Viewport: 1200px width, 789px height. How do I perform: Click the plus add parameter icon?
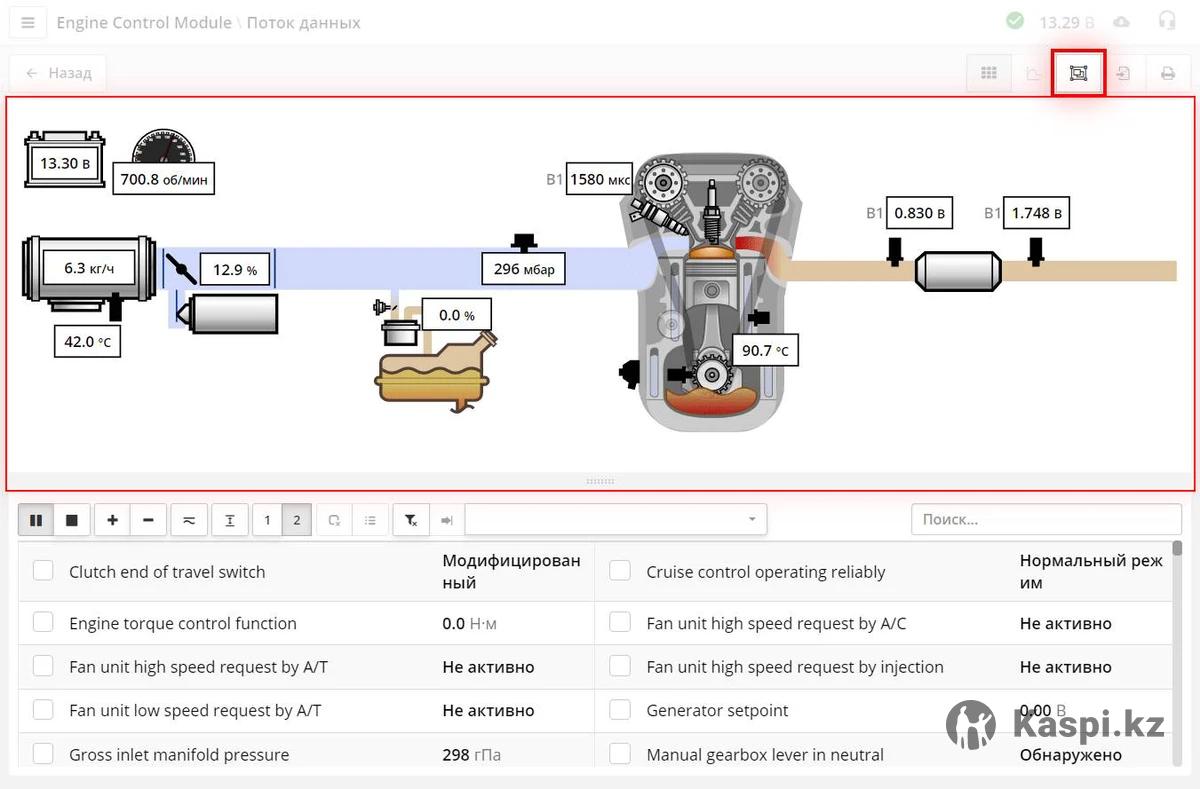112,520
